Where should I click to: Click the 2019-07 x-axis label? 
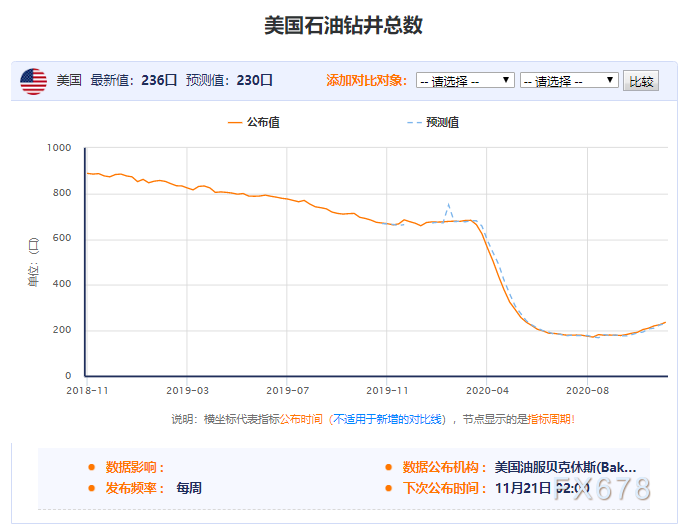(288, 391)
